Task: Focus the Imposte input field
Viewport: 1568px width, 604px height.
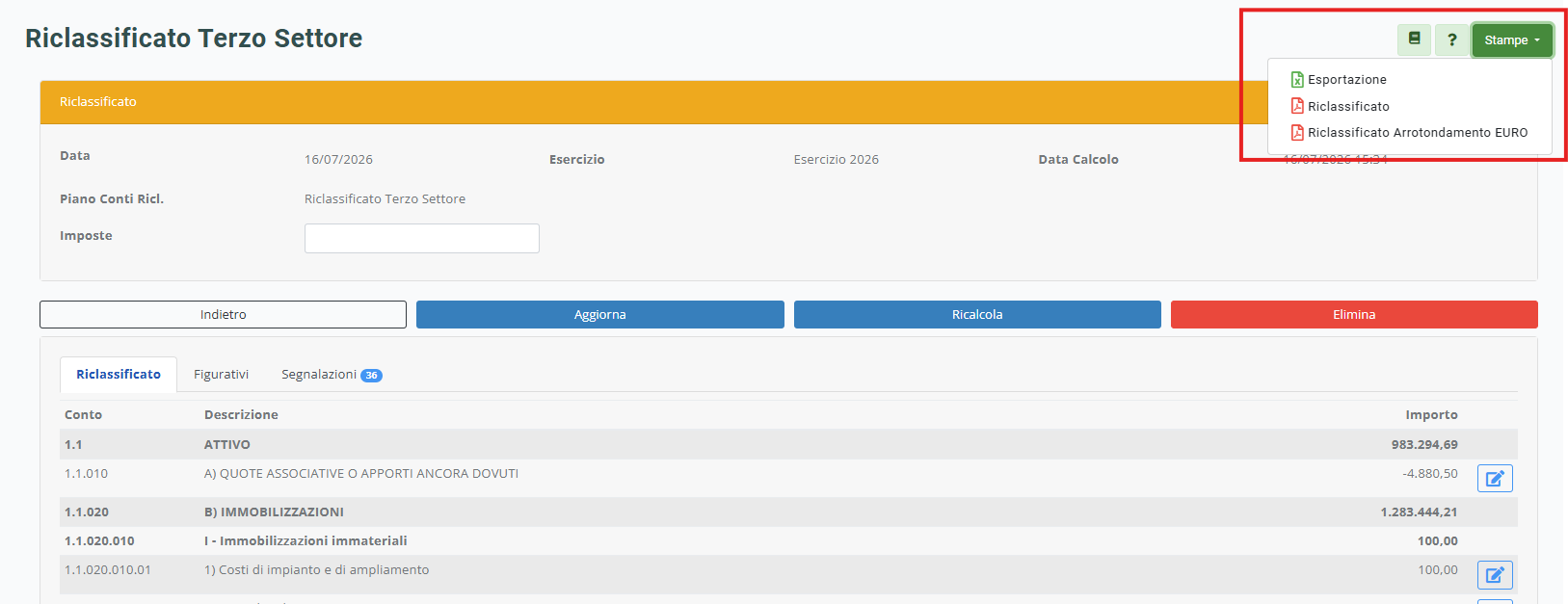Action: (421, 238)
